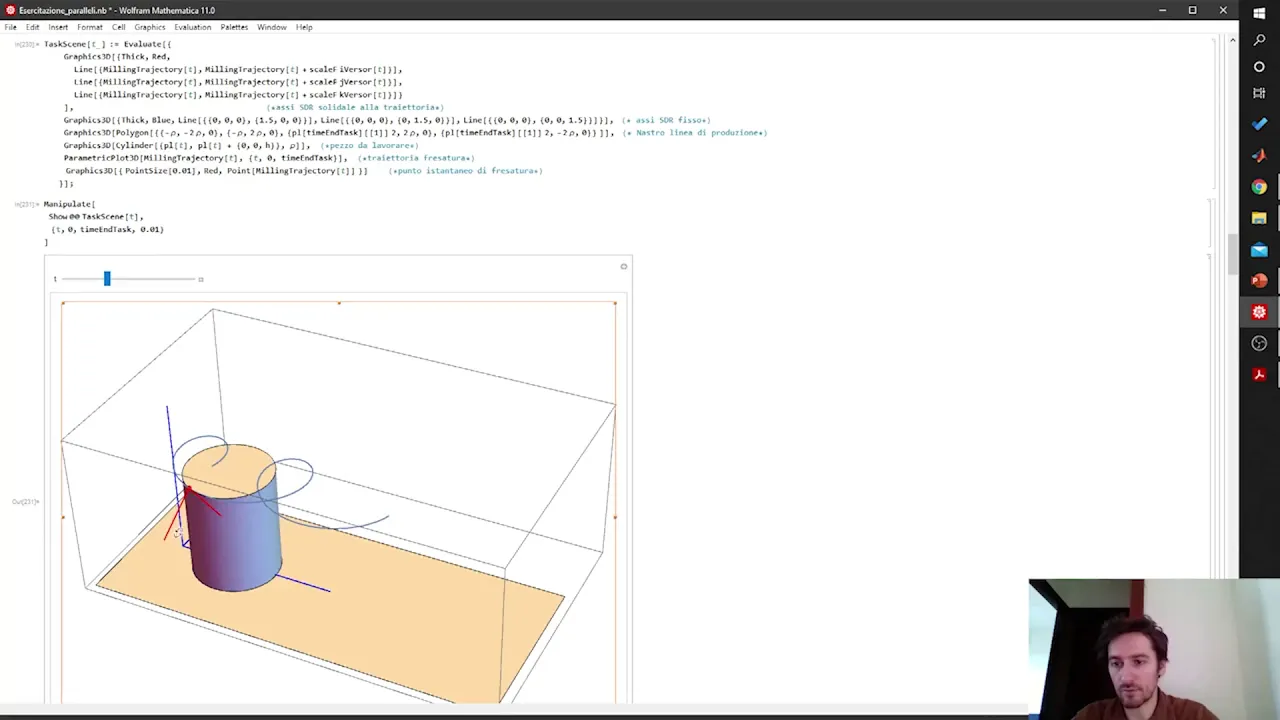This screenshot has width=1280, height=720.
Task: Open File Explorer from the taskbar
Action: [1259, 218]
